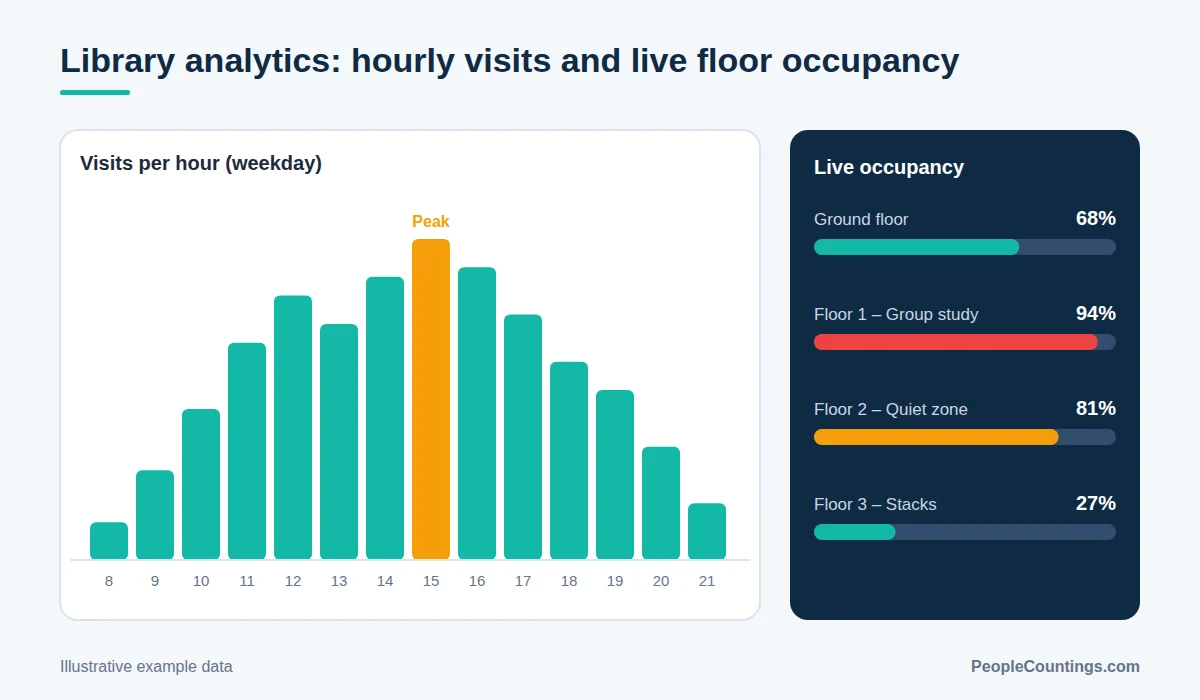
Task: Open the PeopleCountings.com link
Action: (x=1055, y=667)
